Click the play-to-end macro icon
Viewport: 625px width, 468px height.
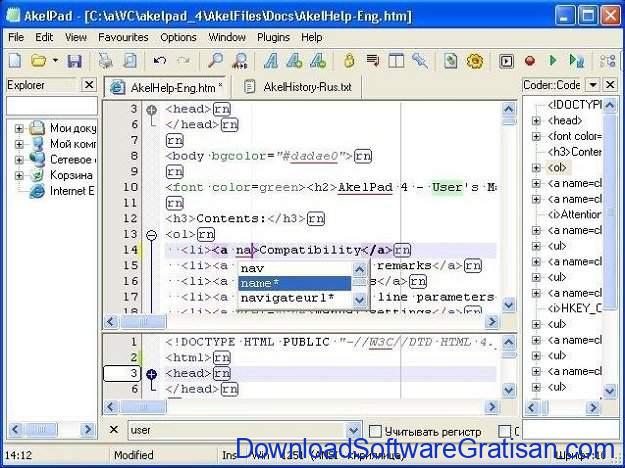coord(577,61)
